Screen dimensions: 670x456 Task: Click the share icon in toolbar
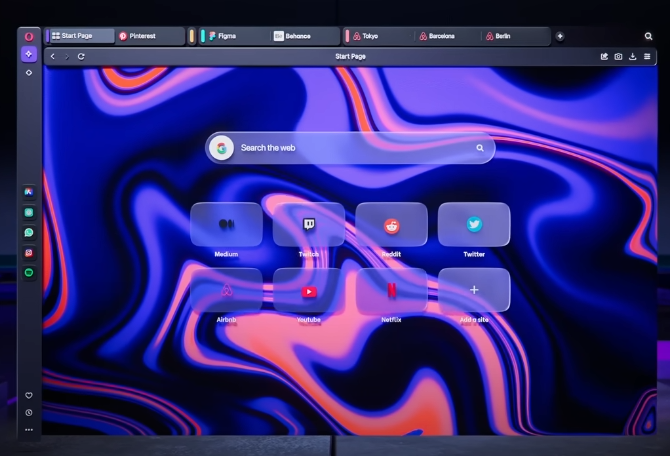[x=604, y=56]
